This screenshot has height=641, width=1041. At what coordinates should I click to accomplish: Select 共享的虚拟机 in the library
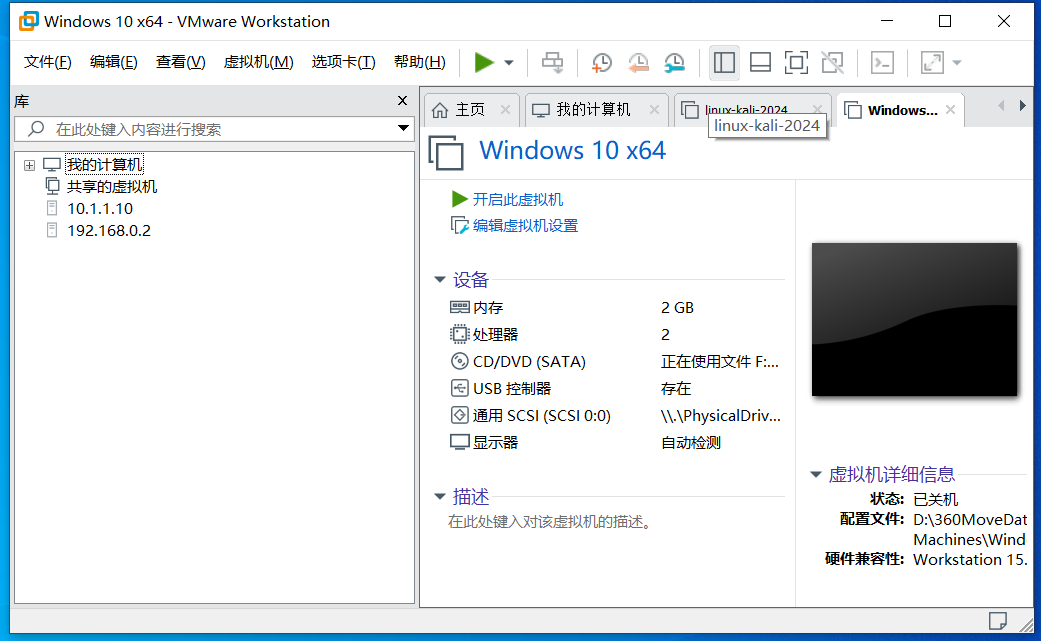coord(112,186)
